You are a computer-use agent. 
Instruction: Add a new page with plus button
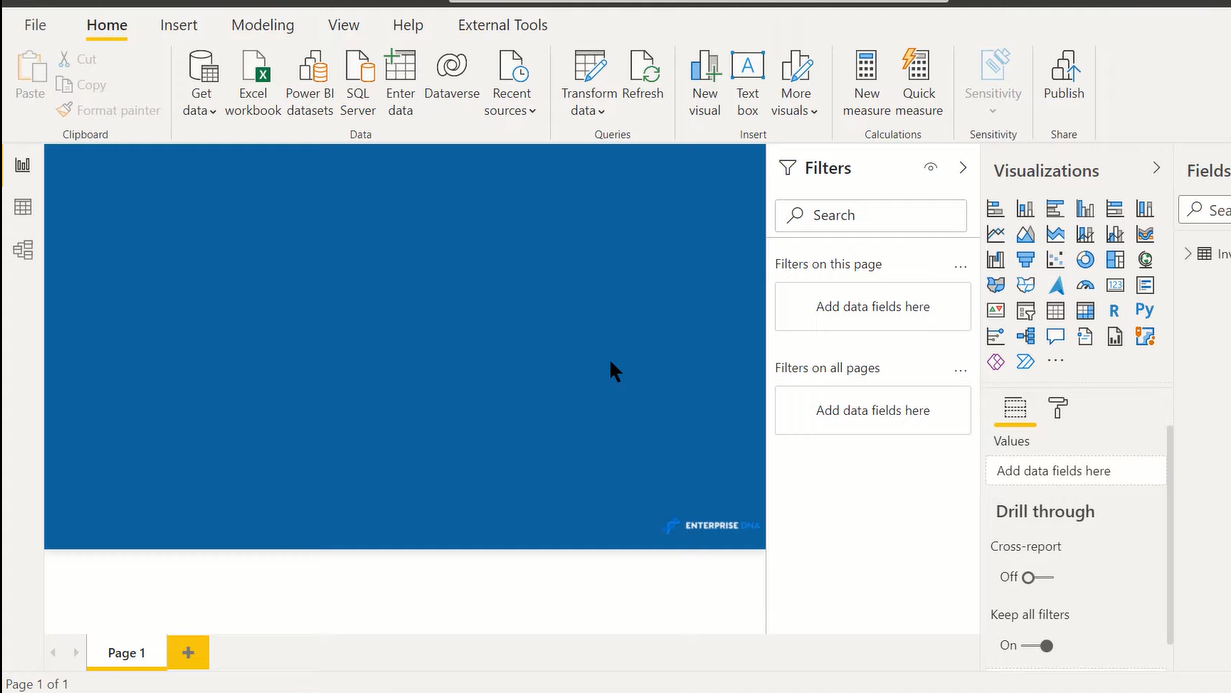pos(188,653)
